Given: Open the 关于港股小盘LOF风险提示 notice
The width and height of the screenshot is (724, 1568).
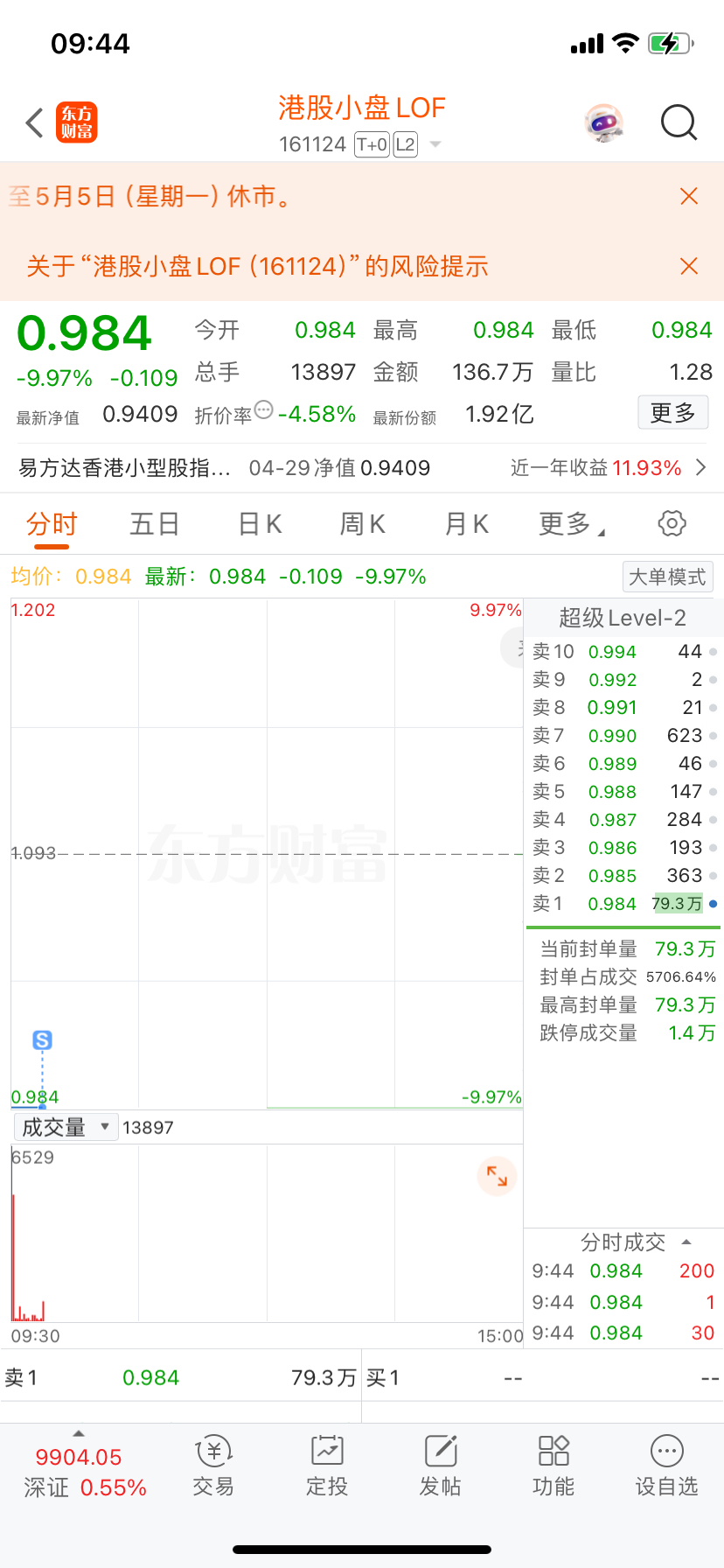Looking at the screenshot, I should click(x=257, y=266).
